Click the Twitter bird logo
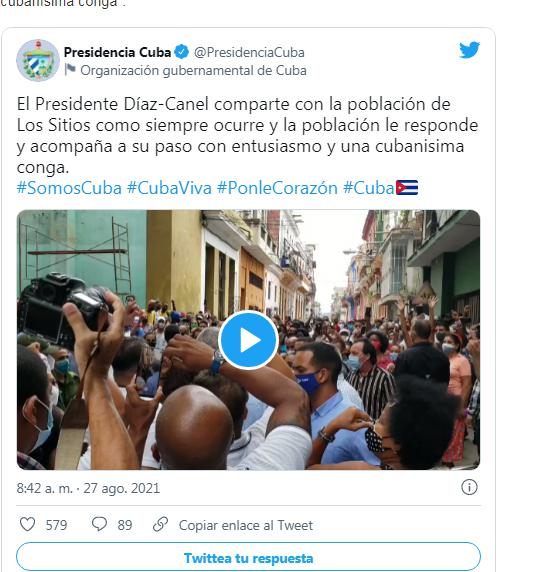The image size is (536, 572). pyautogui.click(x=469, y=50)
